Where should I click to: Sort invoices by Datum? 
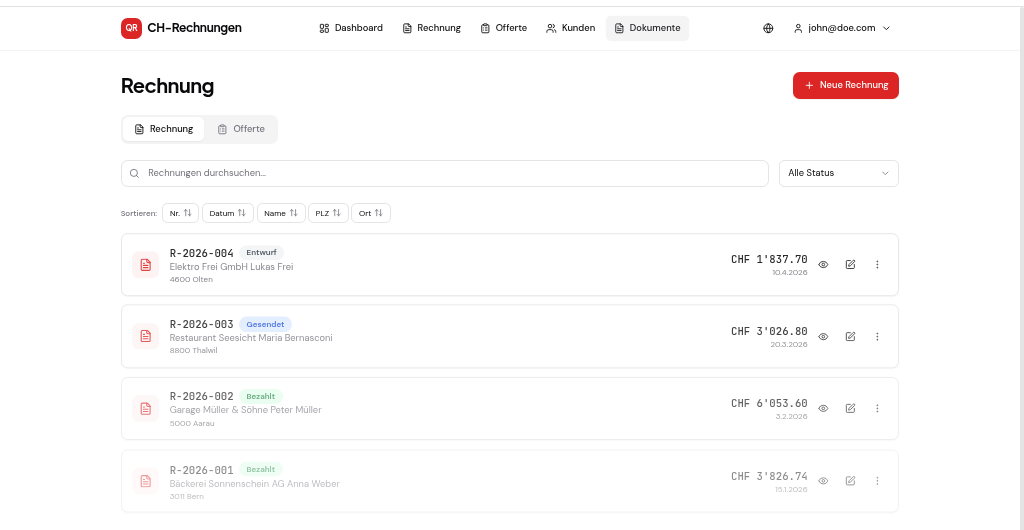pyautogui.click(x=228, y=213)
